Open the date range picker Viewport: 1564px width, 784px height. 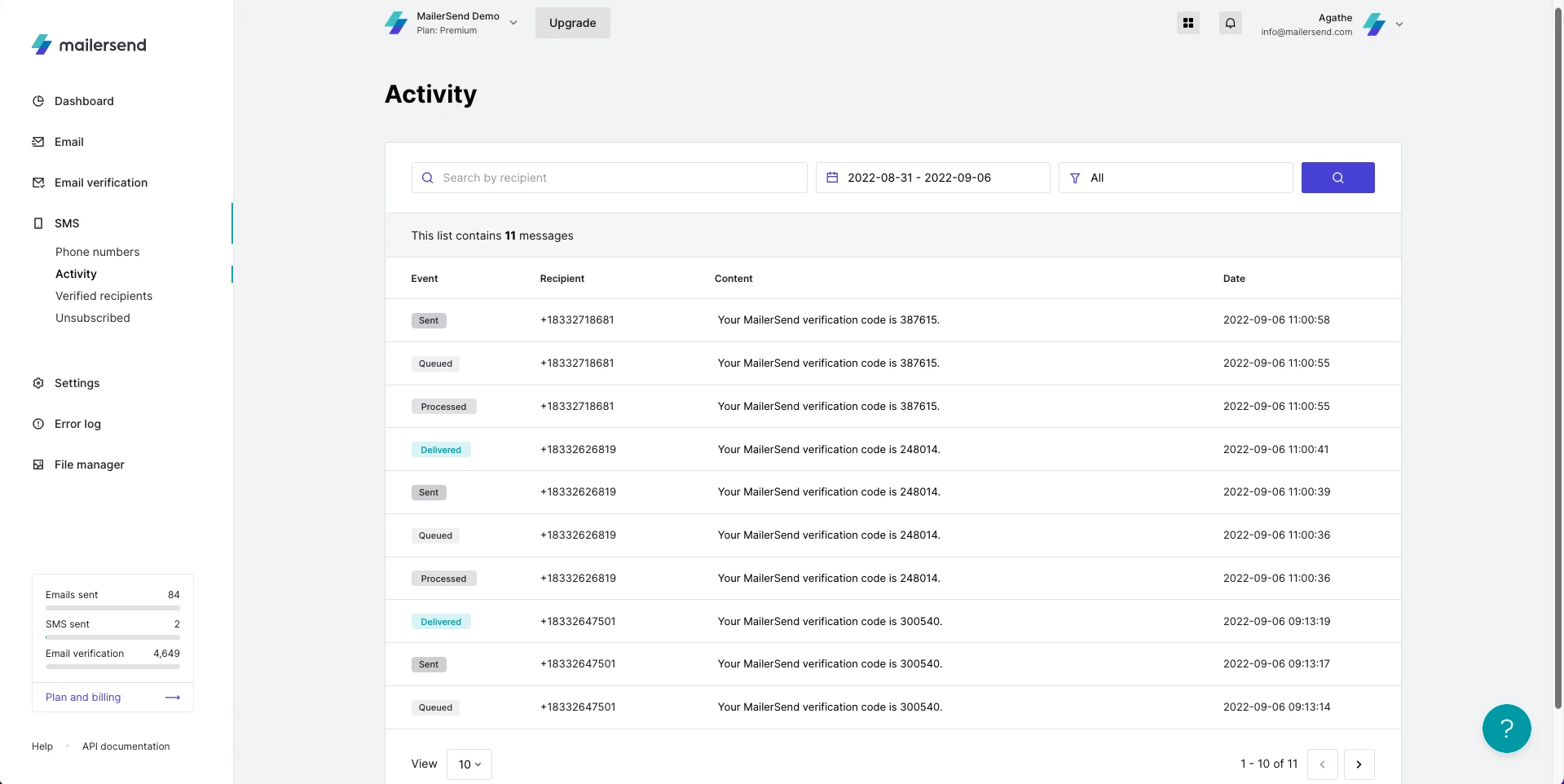[932, 178]
